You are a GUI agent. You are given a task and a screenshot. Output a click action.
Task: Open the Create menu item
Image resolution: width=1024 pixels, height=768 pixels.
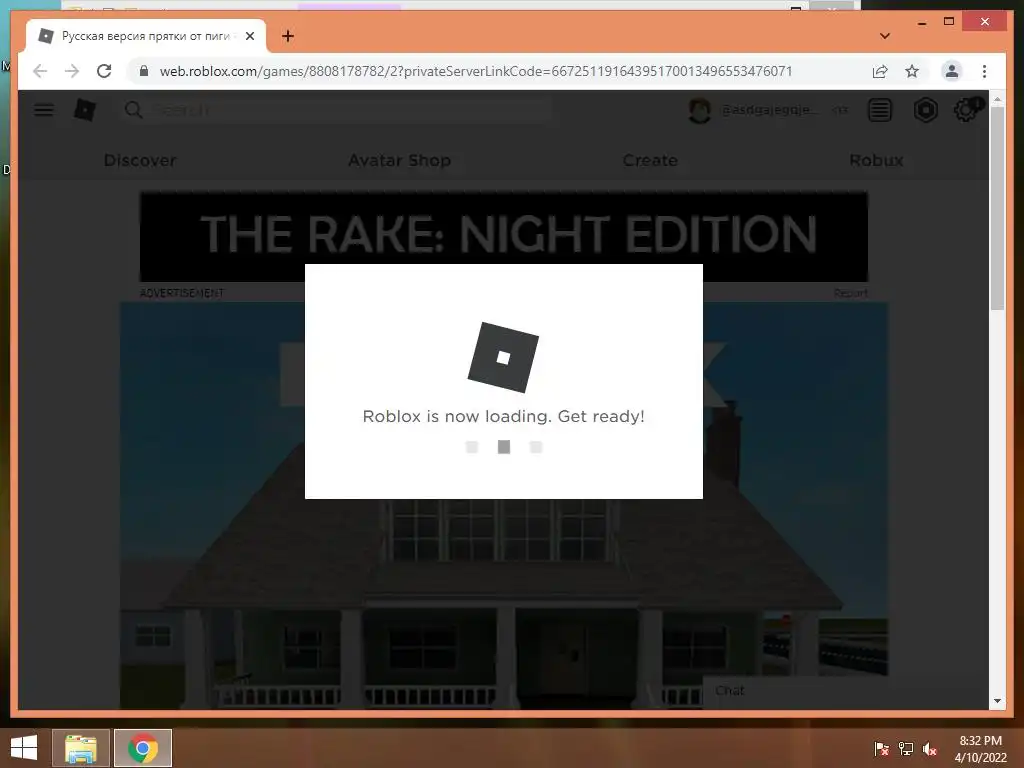650,160
